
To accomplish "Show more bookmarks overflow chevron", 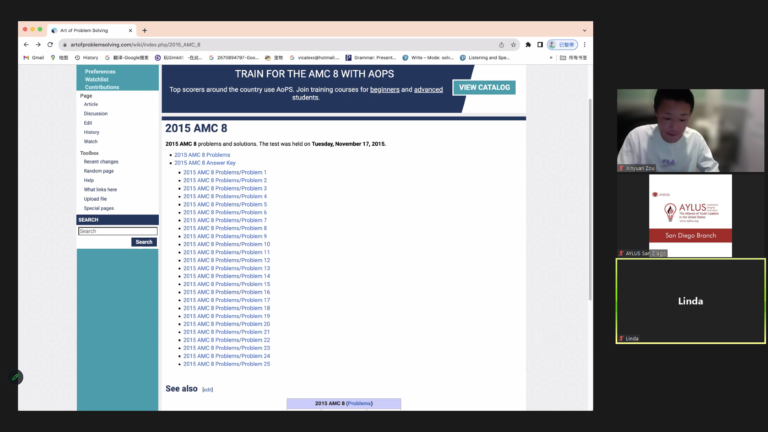I will pos(551,58).
